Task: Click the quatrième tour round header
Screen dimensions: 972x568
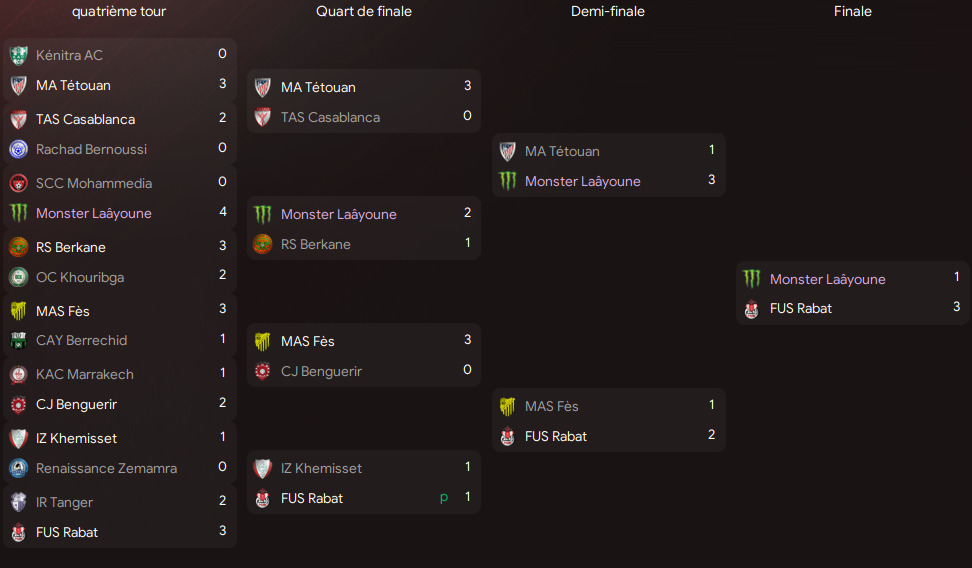Action: click(119, 12)
